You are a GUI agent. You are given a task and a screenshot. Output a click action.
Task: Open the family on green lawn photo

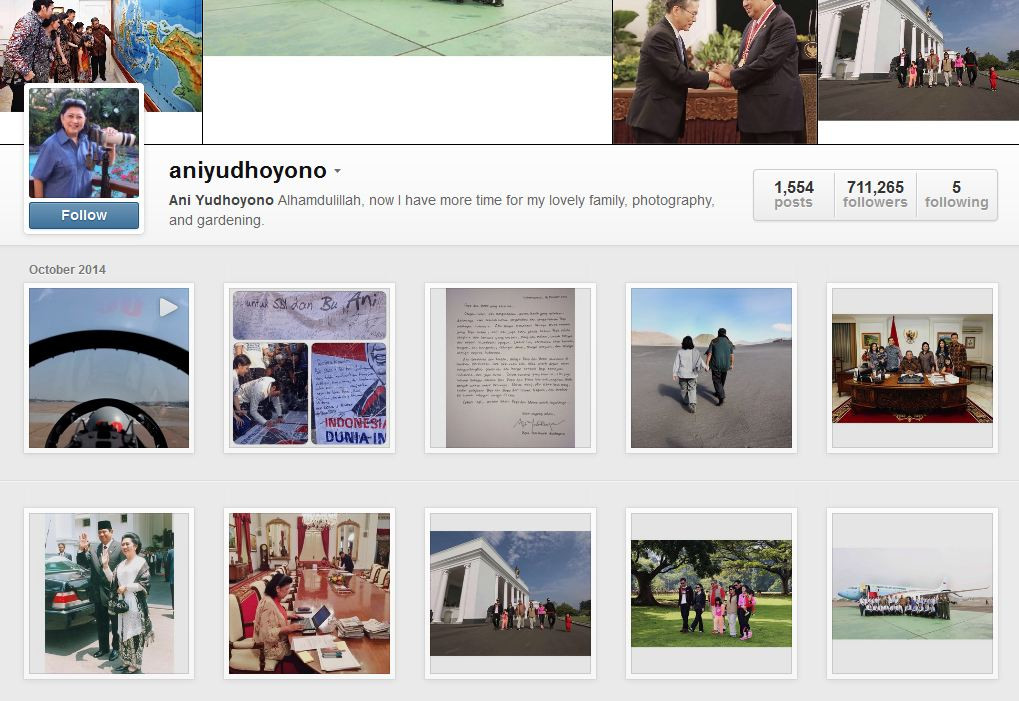tap(712, 593)
